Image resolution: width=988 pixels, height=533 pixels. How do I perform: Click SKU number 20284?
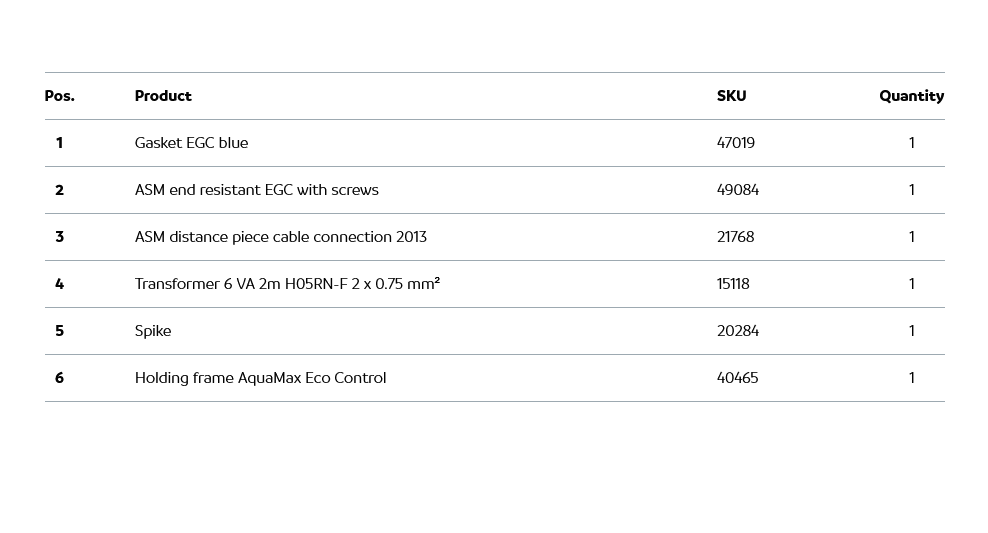738,331
